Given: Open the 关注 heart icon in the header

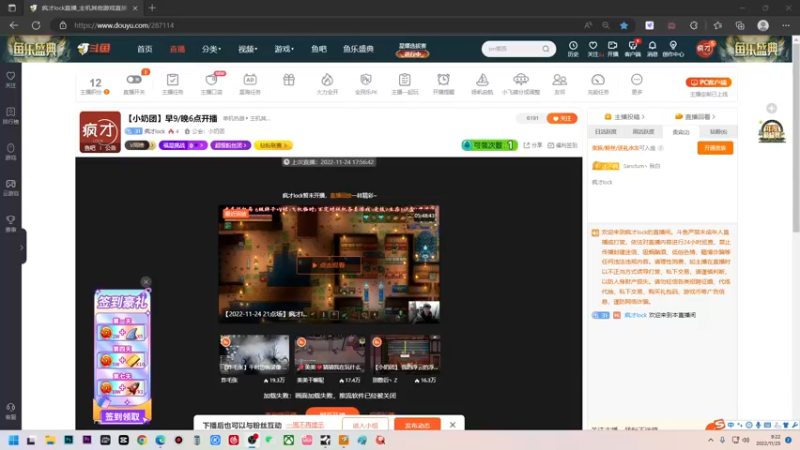Looking at the screenshot, I should click(x=593, y=48).
